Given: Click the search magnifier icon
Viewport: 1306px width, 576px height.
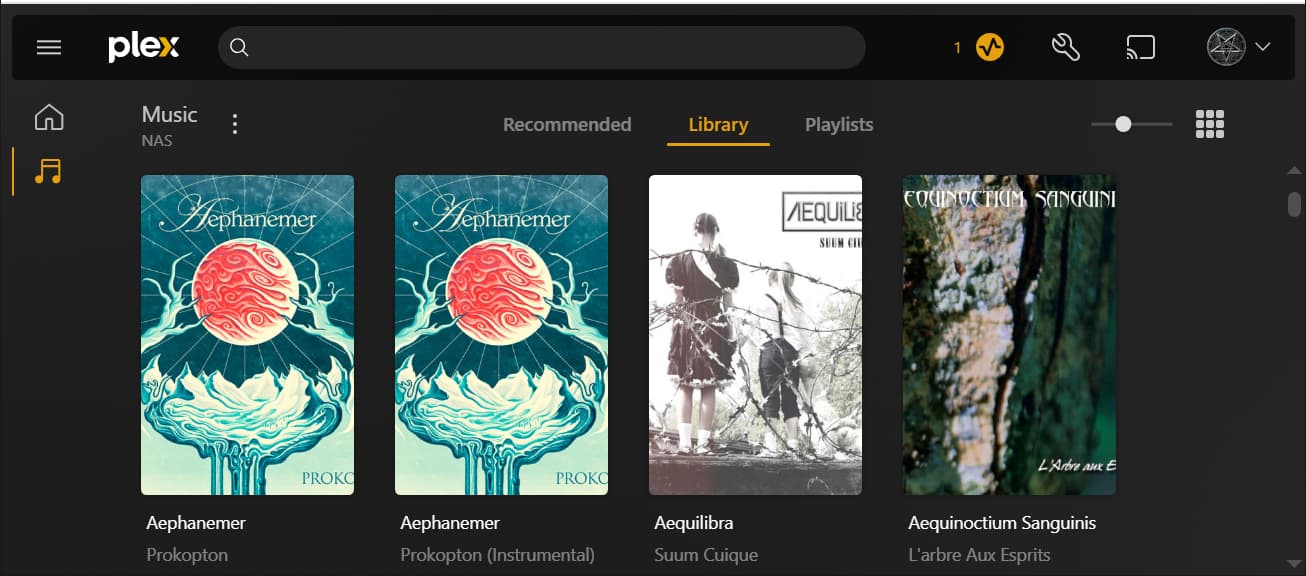Looking at the screenshot, I should pos(239,47).
